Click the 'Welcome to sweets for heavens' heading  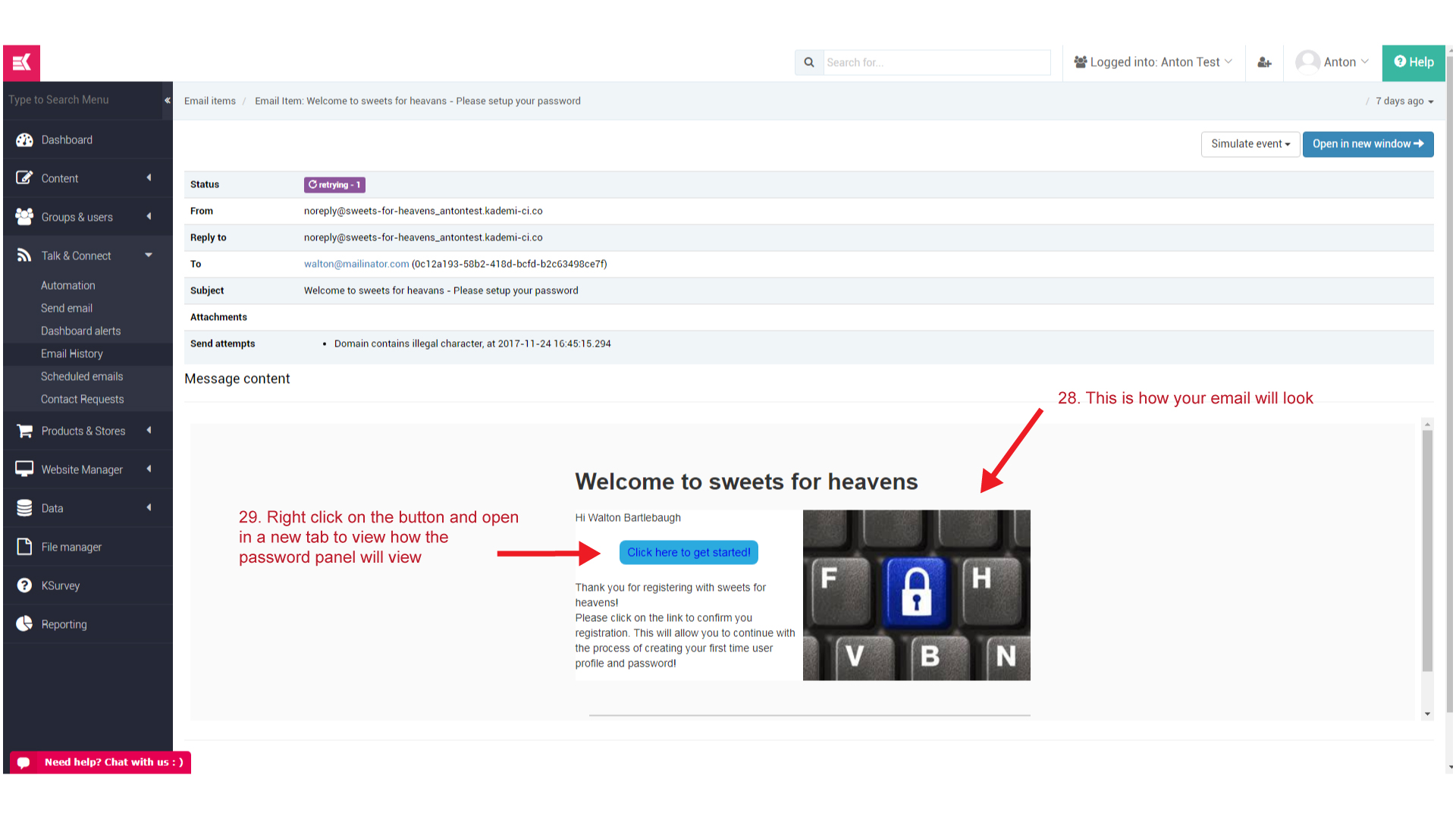(x=746, y=482)
